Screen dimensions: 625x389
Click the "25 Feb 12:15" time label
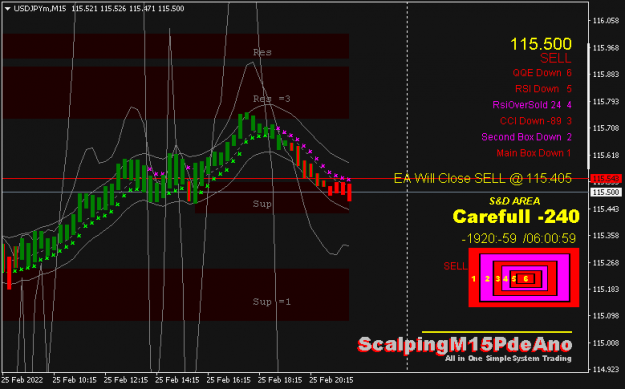tap(126, 380)
